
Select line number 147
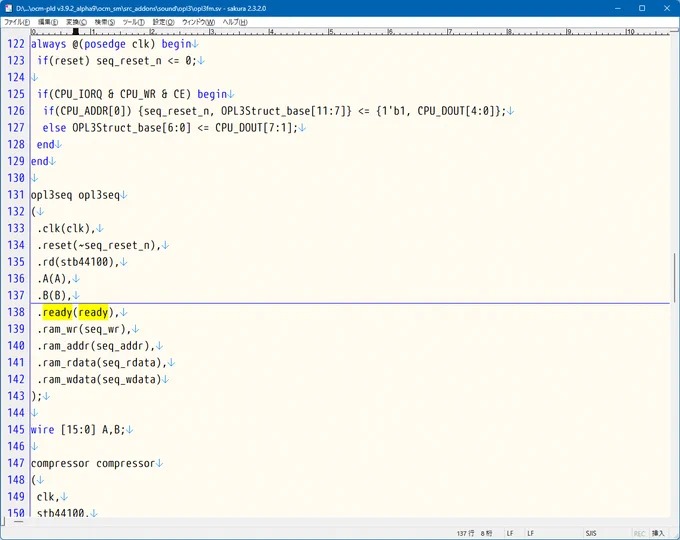16,463
